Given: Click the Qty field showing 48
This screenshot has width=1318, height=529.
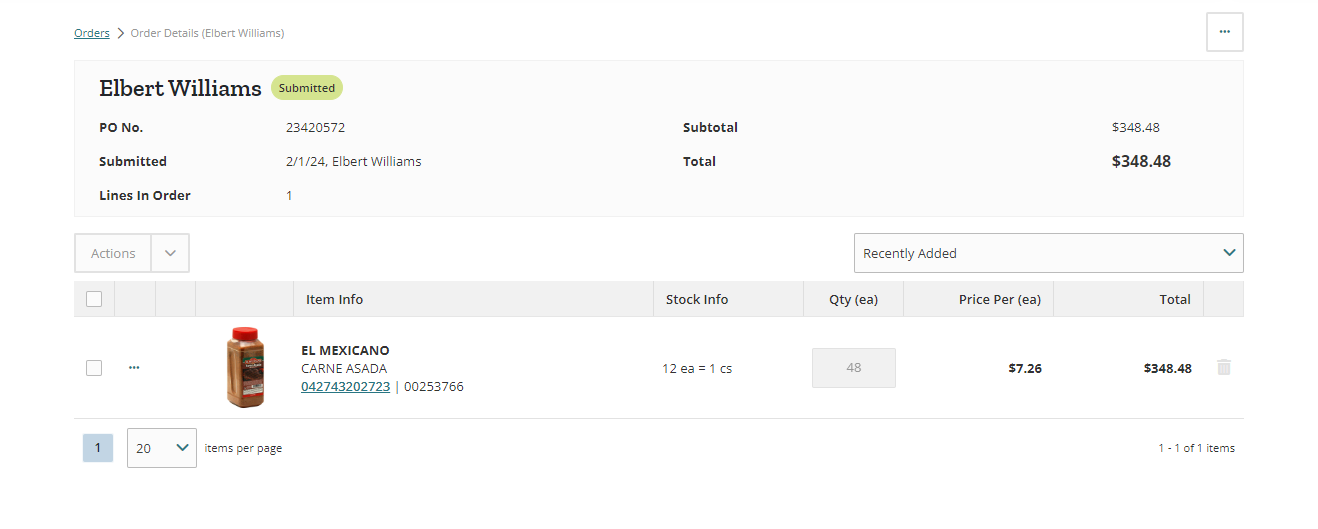Looking at the screenshot, I should 854,368.
